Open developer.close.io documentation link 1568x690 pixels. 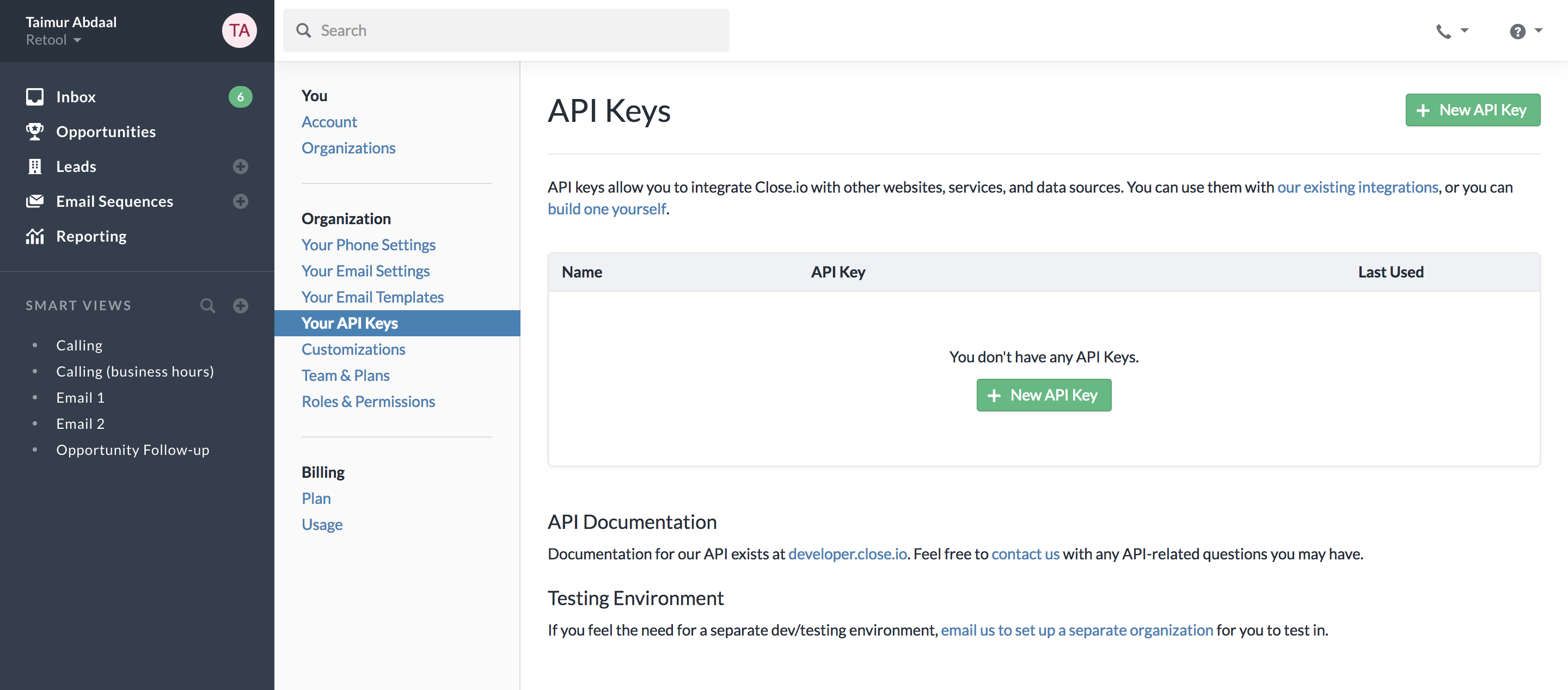(847, 554)
